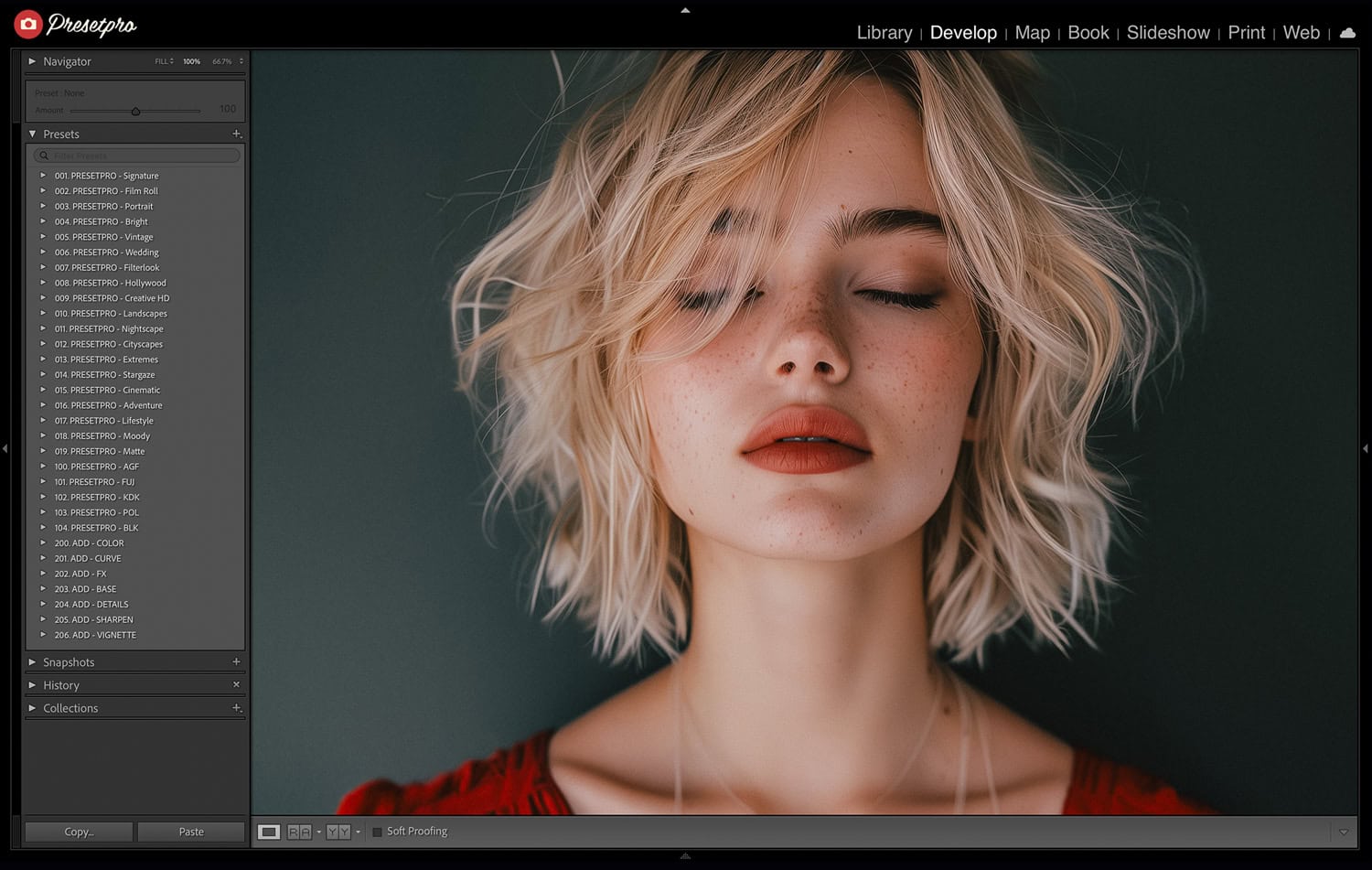Image resolution: width=1372 pixels, height=870 pixels.
Task: Open the toolbar content dropdown arrow
Action: [x=1344, y=832]
